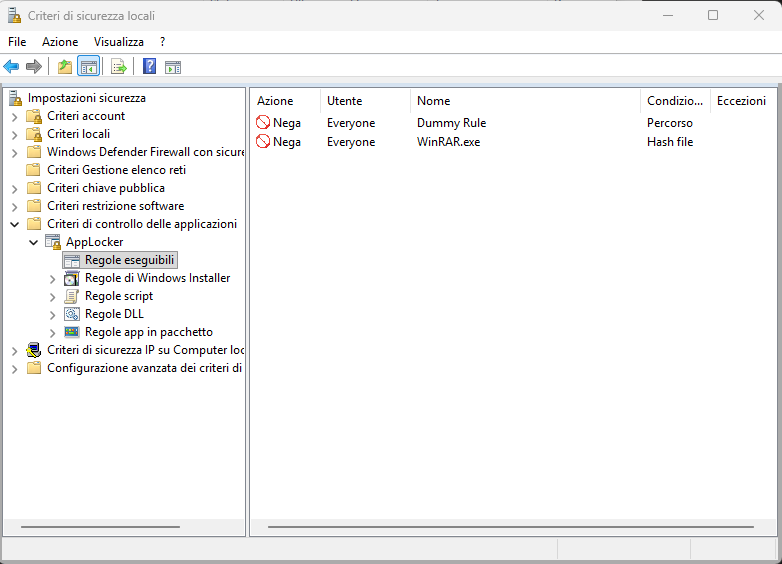This screenshot has height=564, width=782.
Task: Expand Configurazione avanzata dei criteri node
Action: 14,369
